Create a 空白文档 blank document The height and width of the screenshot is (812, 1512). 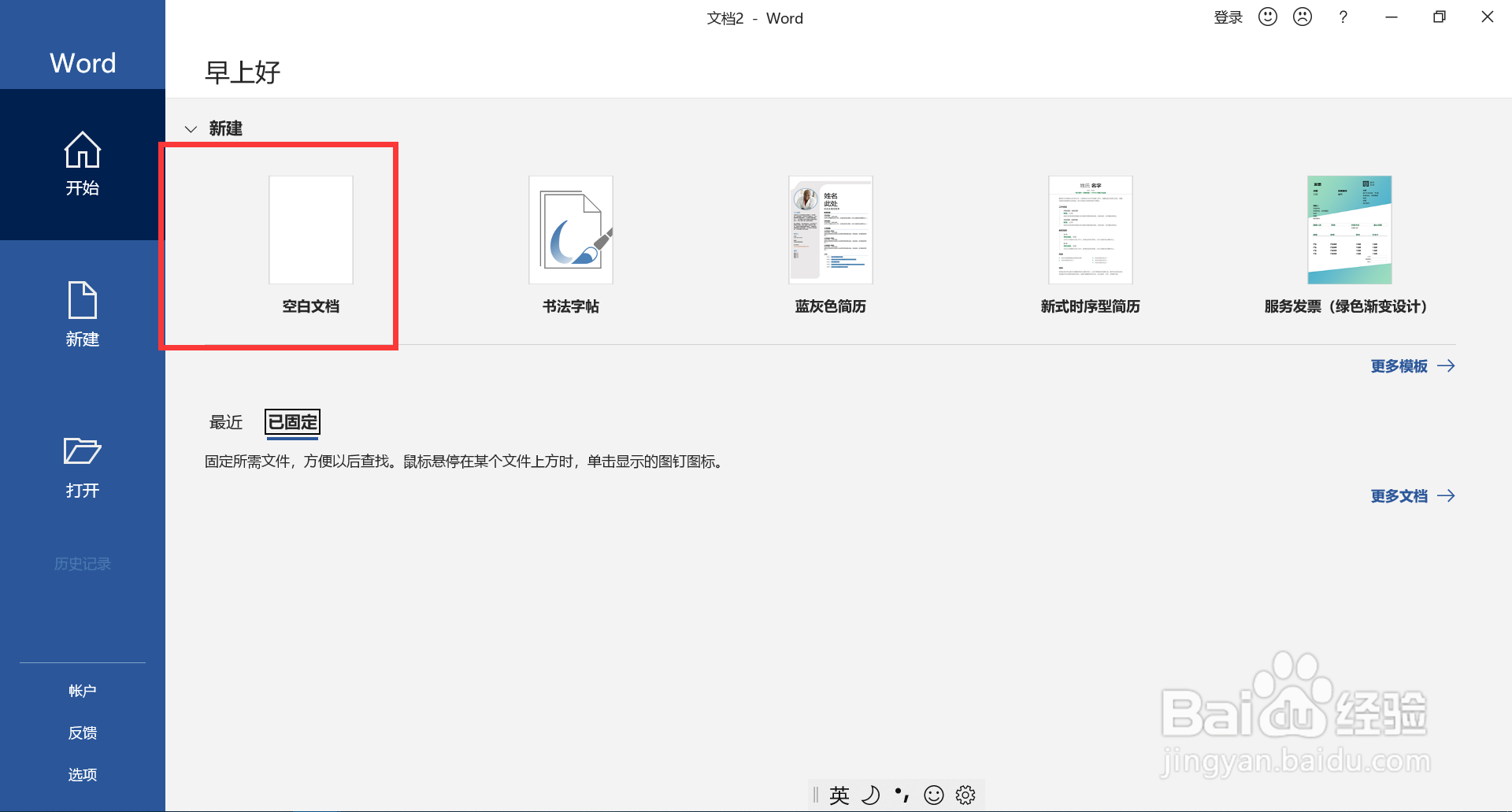tap(311, 244)
